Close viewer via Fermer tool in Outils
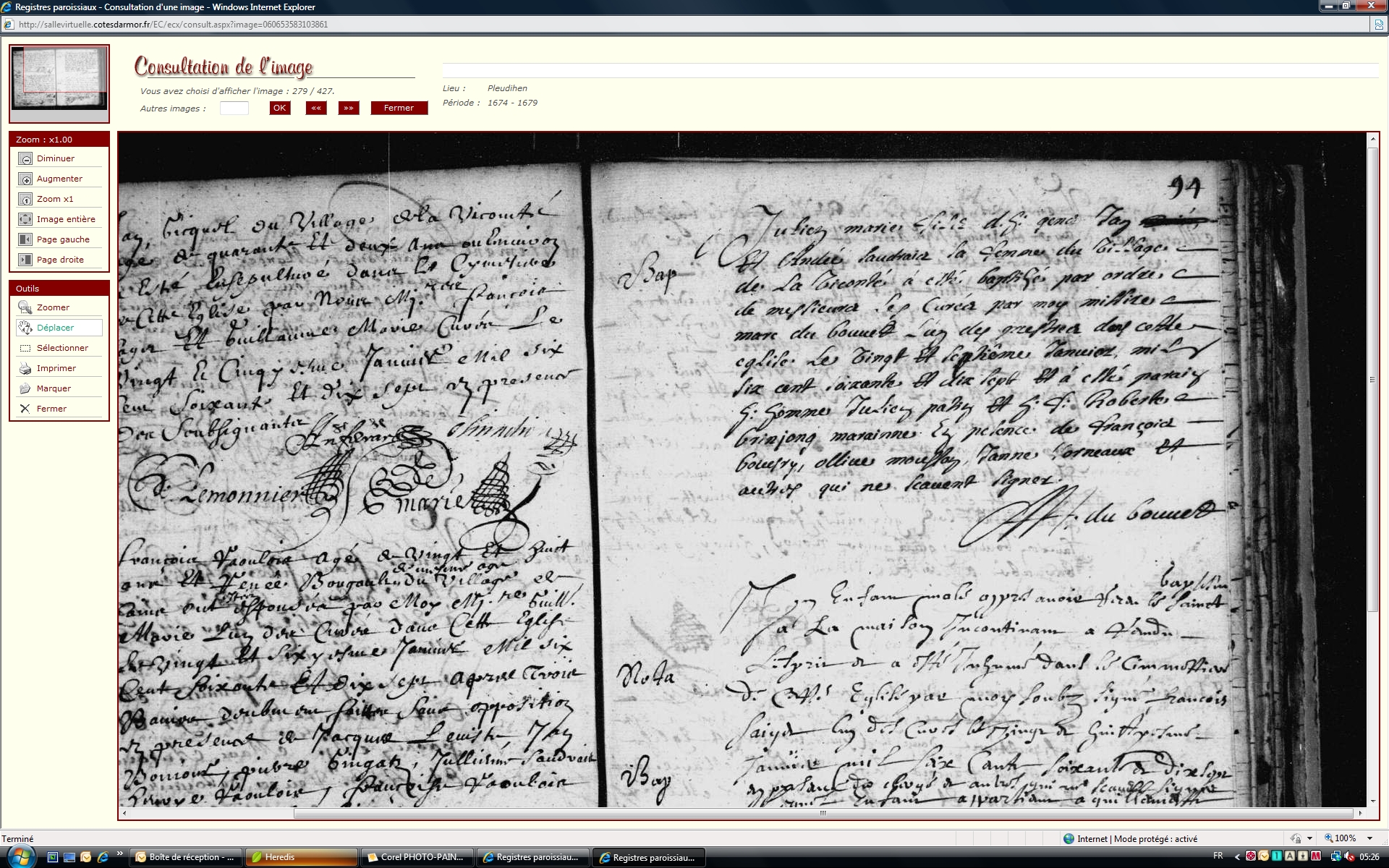 click(x=25, y=409)
